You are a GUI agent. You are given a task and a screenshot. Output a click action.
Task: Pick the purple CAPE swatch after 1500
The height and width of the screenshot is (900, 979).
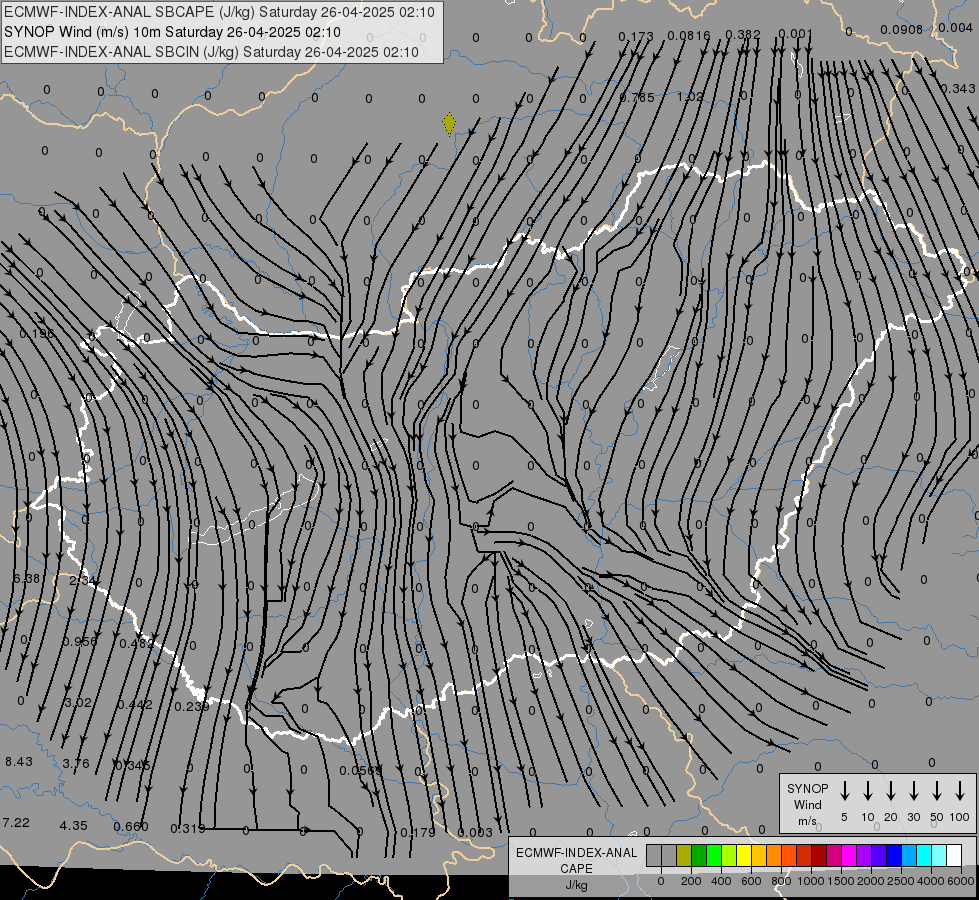point(864,855)
